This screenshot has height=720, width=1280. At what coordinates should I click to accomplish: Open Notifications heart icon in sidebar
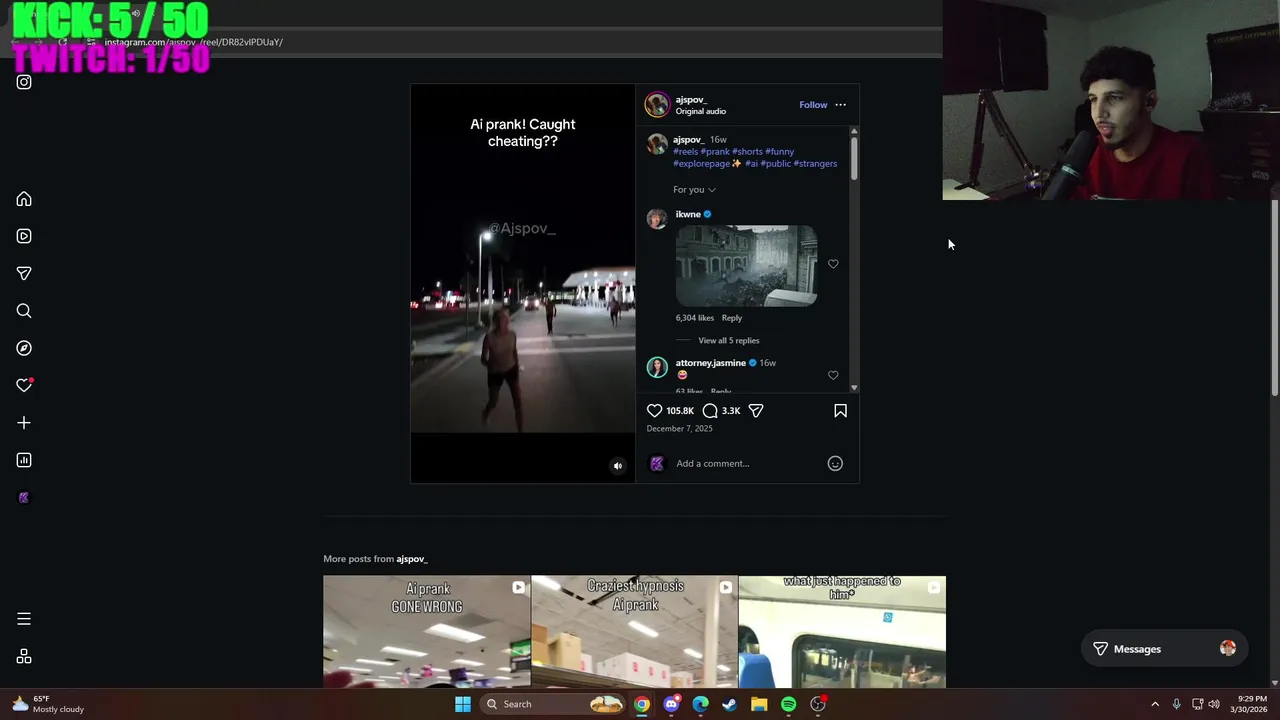24,385
